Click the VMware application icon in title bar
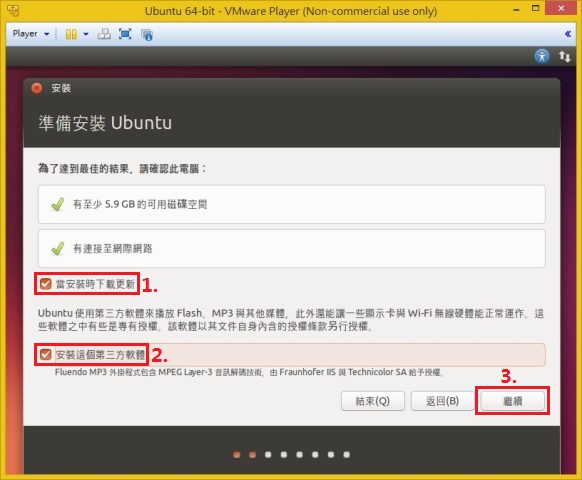The height and width of the screenshot is (480, 582). coord(13,10)
